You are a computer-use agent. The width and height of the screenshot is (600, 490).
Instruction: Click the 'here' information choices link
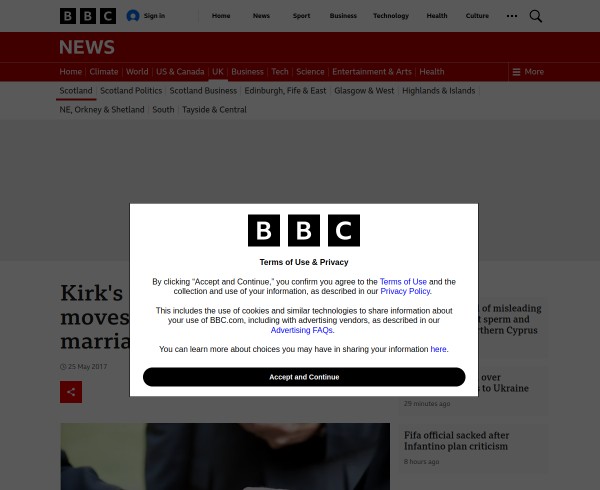[439, 349]
